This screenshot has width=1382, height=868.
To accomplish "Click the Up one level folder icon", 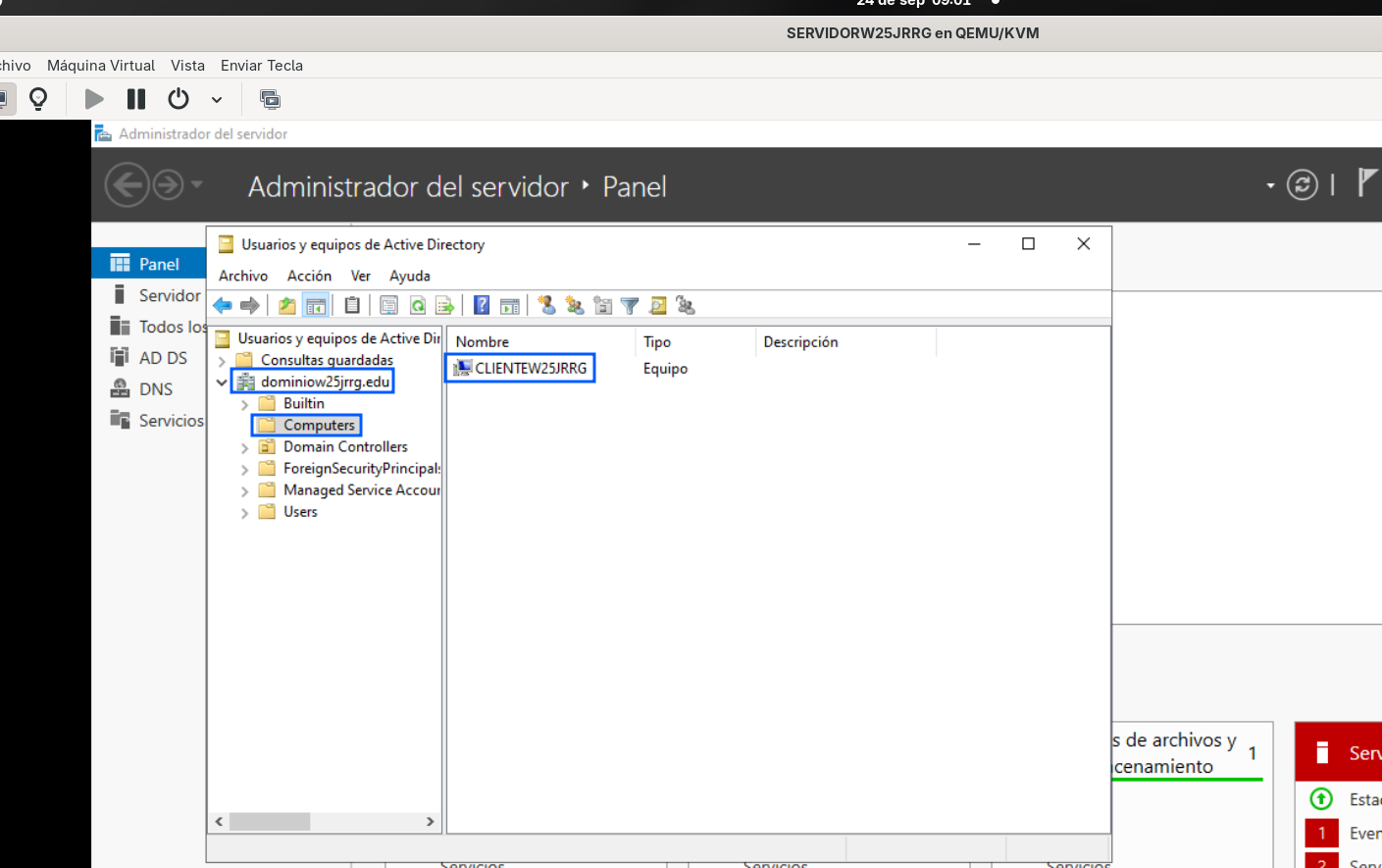I will [287, 306].
